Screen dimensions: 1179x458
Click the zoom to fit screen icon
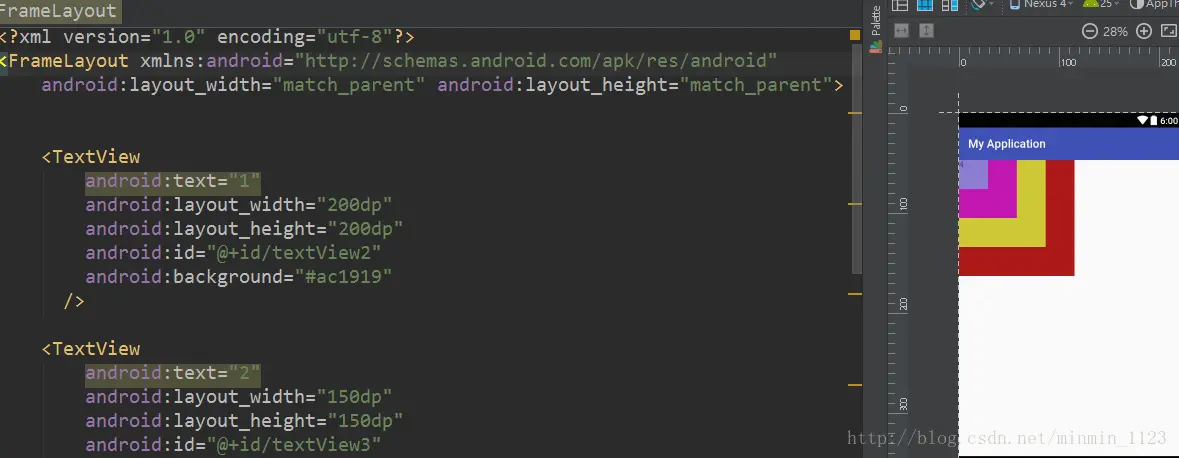[1169, 31]
